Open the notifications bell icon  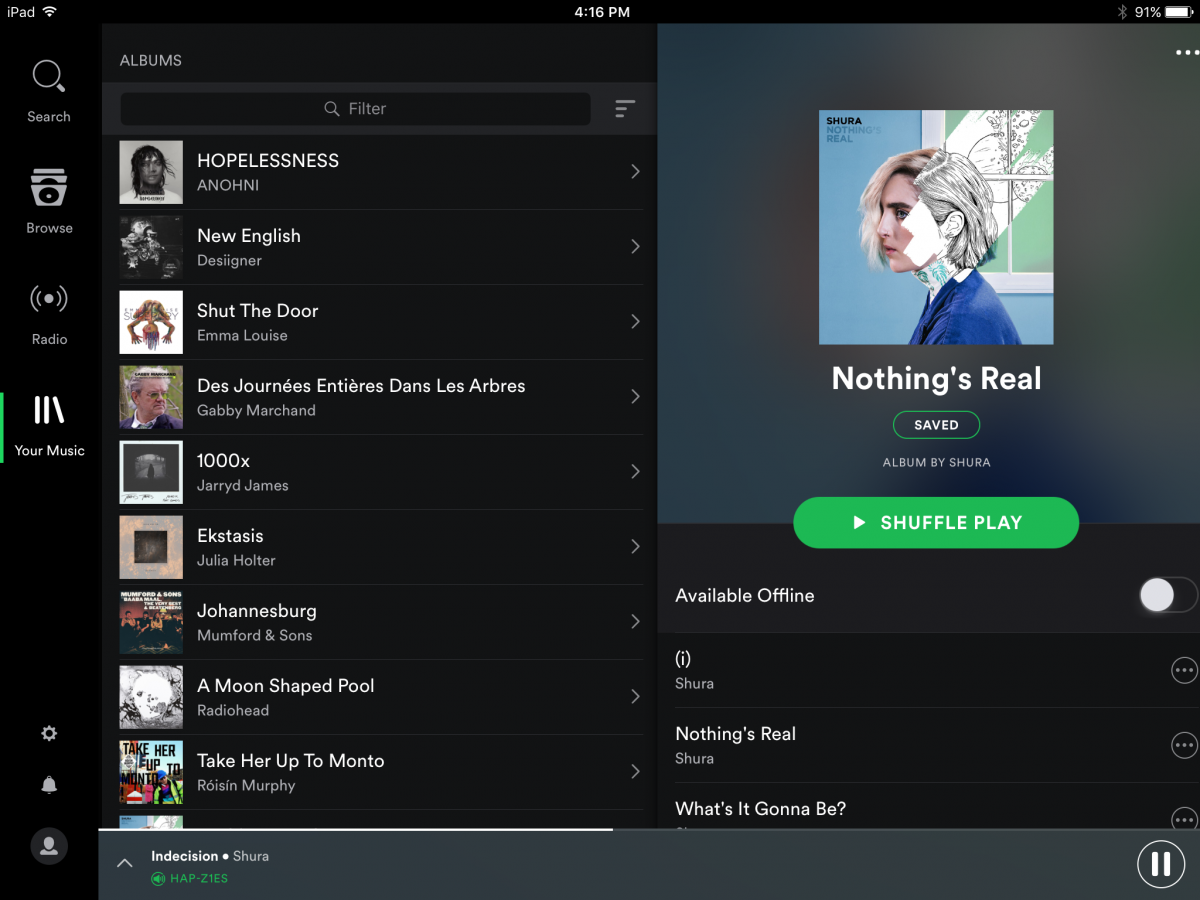click(49, 785)
